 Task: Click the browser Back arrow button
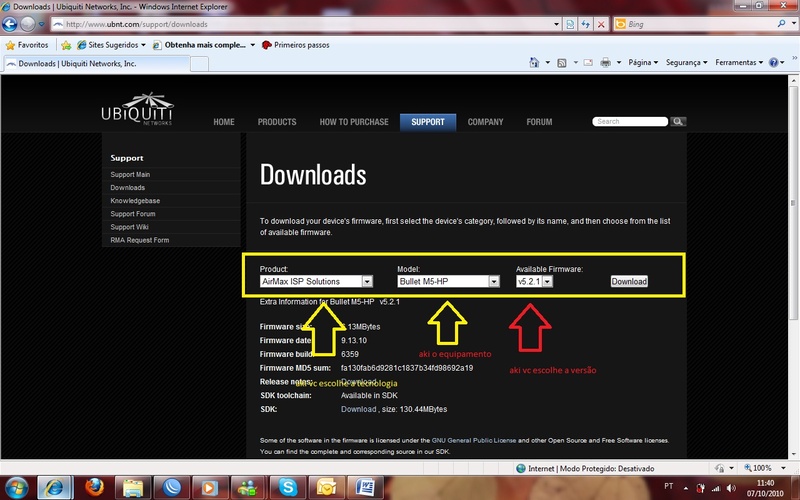10,23
